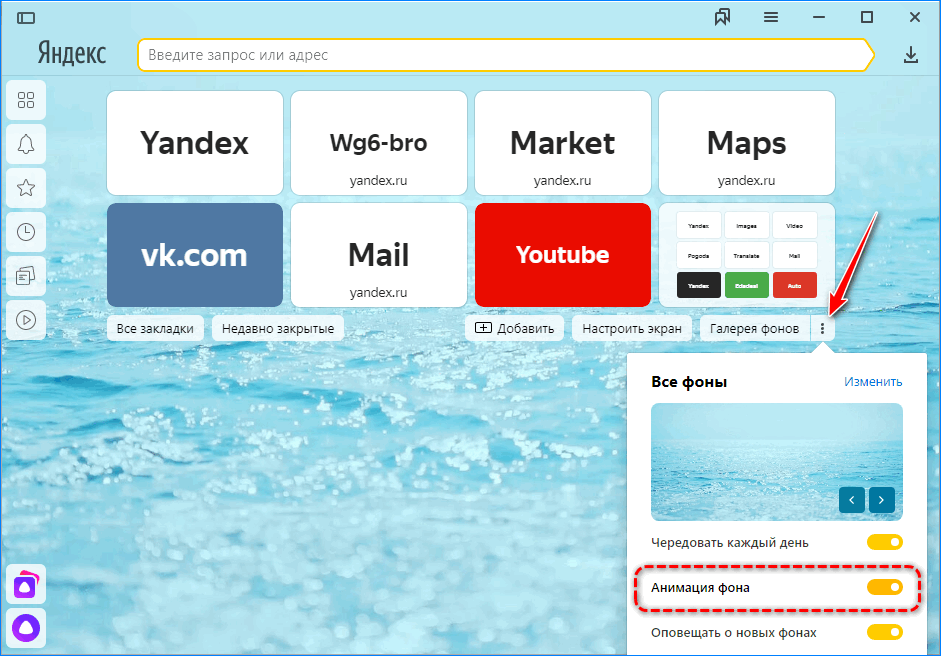This screenshot has height=656, width=941.
Task: Toggle the side panel icon in title bar
Action: point(26,17)
